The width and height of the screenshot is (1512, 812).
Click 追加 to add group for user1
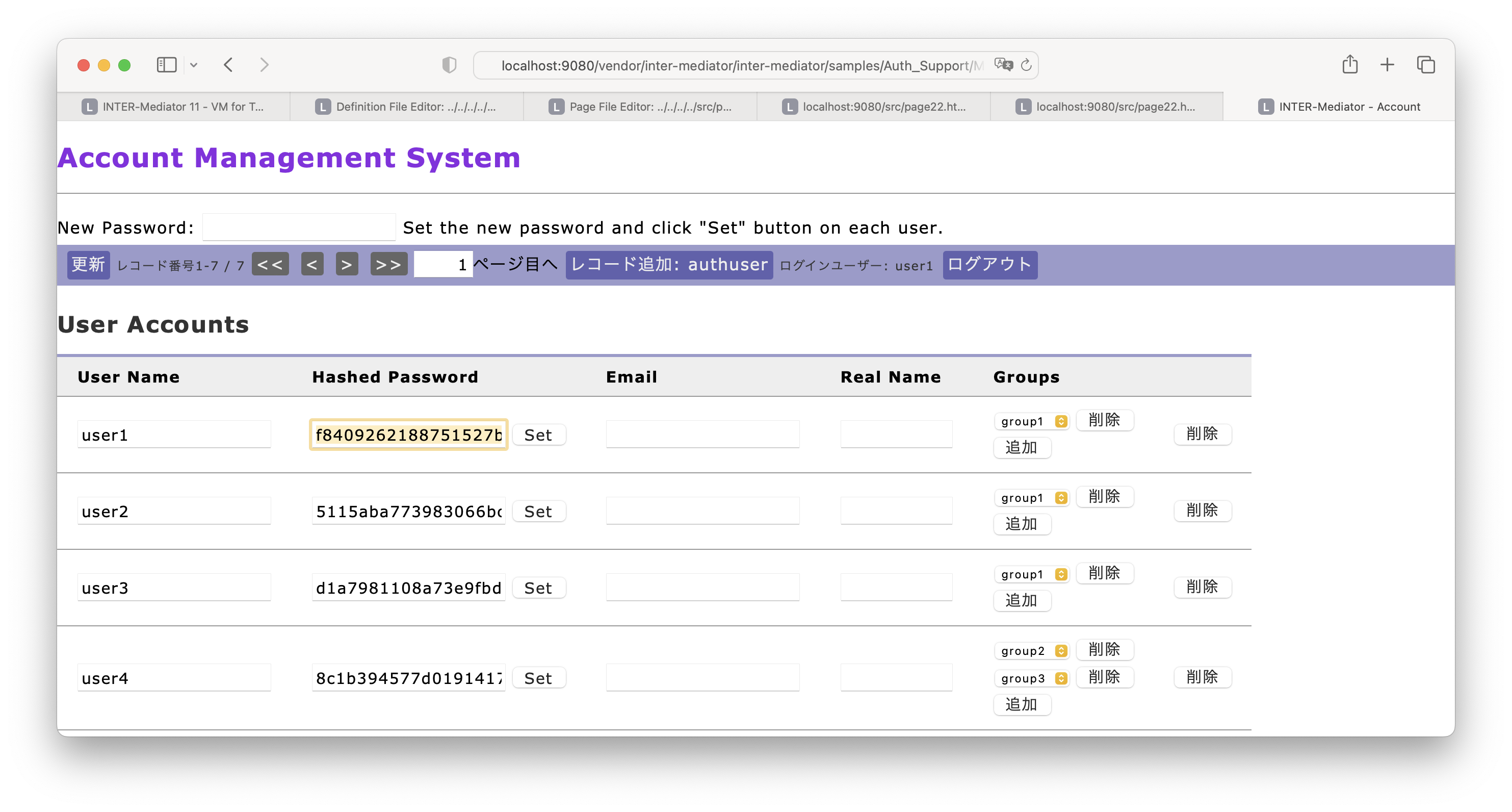click(1022, 447)
